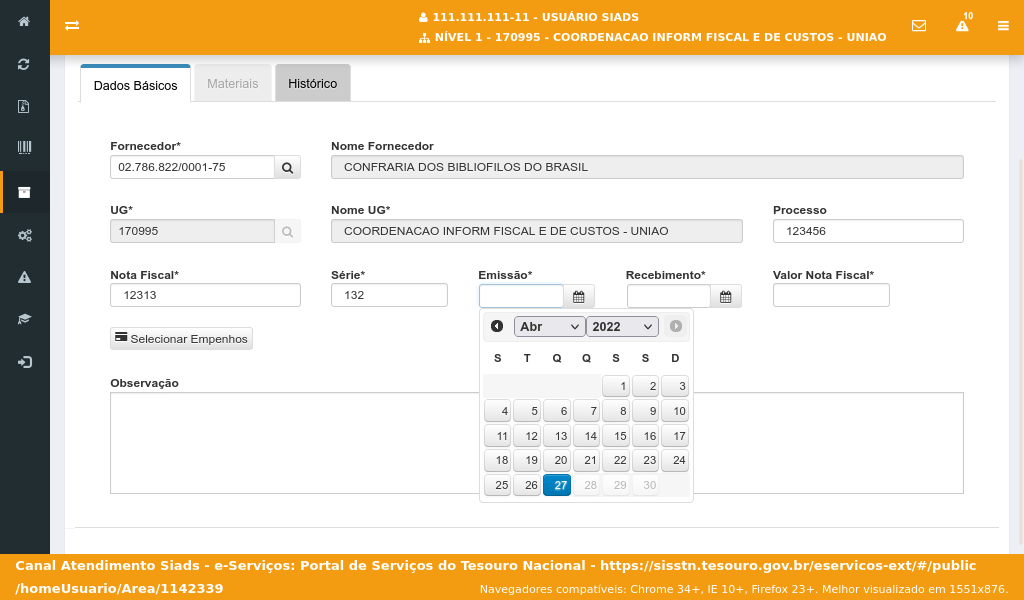This screenshot has width=1024, height=600.
Task: Click the Selecionar Empenhos button
Action: click(182, 339)
